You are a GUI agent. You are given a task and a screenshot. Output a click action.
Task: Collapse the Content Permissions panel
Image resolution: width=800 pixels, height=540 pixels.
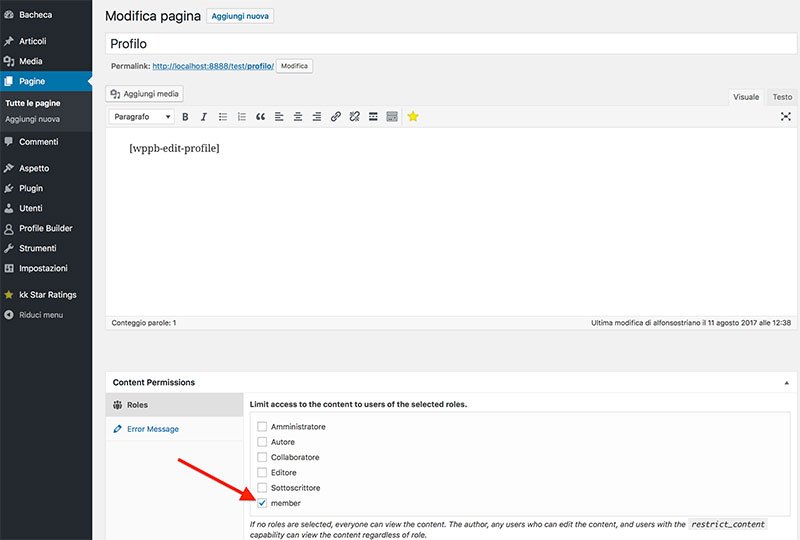tap(786, 382)
